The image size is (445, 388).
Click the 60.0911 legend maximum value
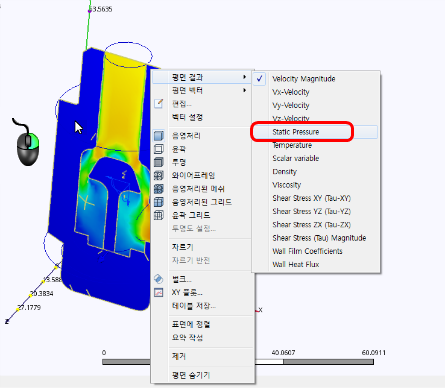374,353
